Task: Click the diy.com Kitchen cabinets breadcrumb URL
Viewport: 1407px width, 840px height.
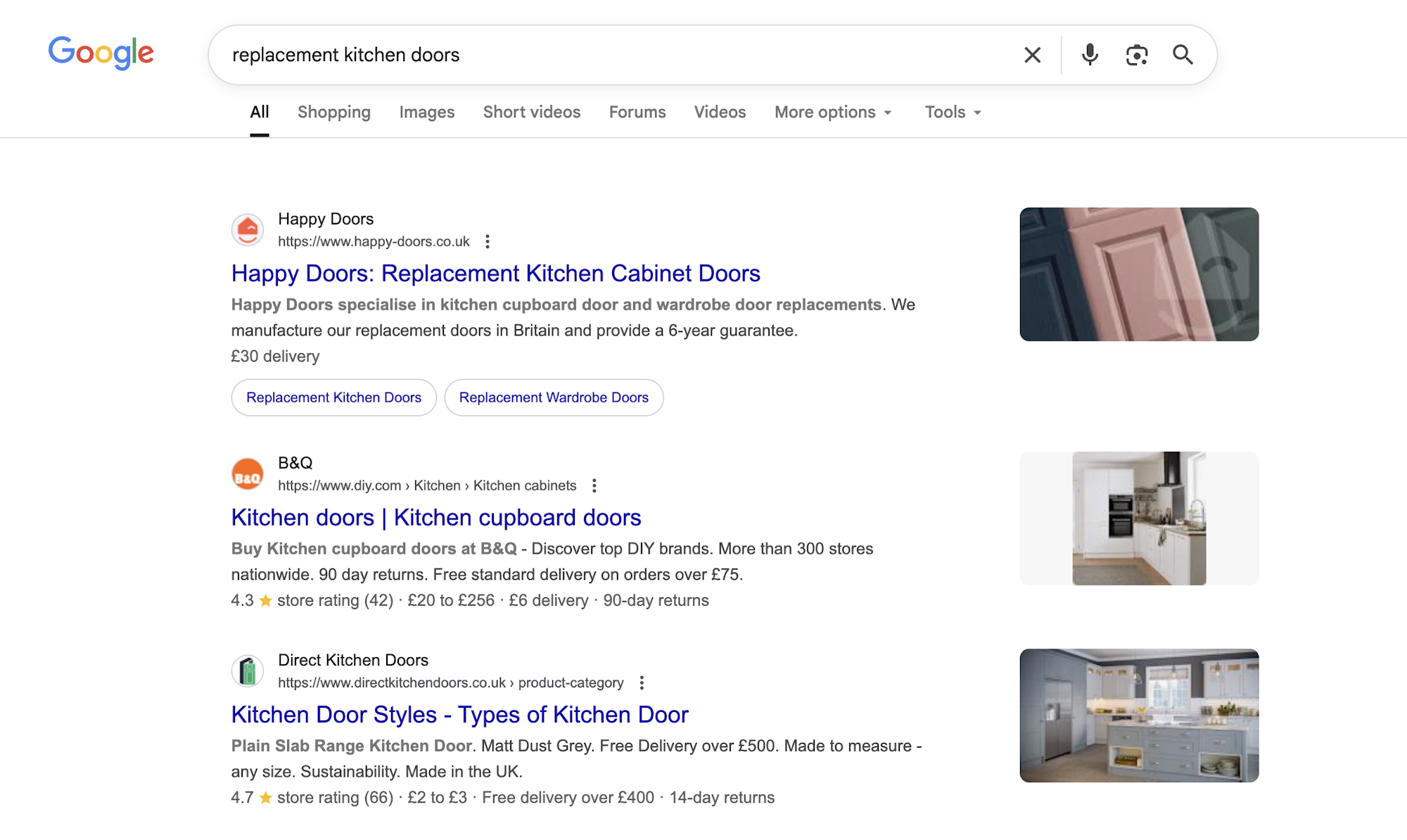Action: click(x=427, y=486)
